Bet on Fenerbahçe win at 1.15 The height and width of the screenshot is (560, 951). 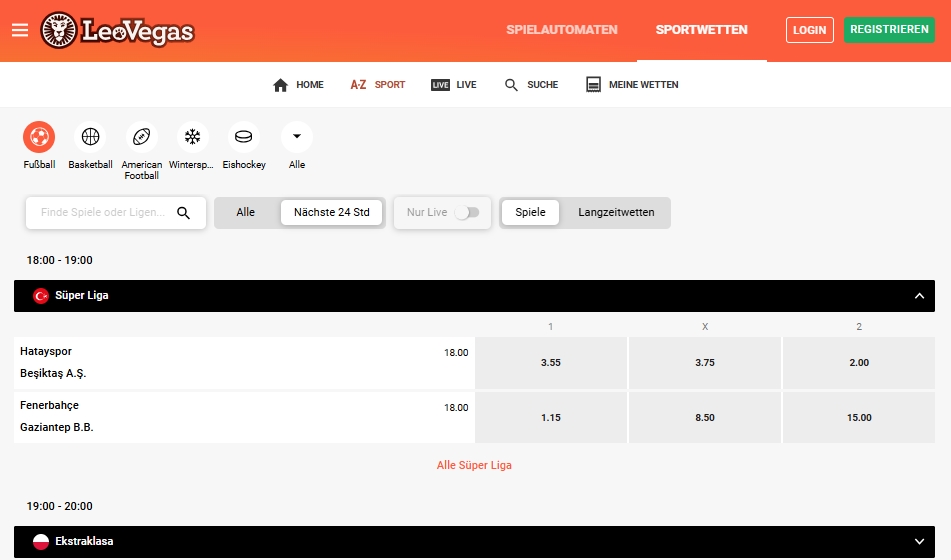click(x=551, y=417)
